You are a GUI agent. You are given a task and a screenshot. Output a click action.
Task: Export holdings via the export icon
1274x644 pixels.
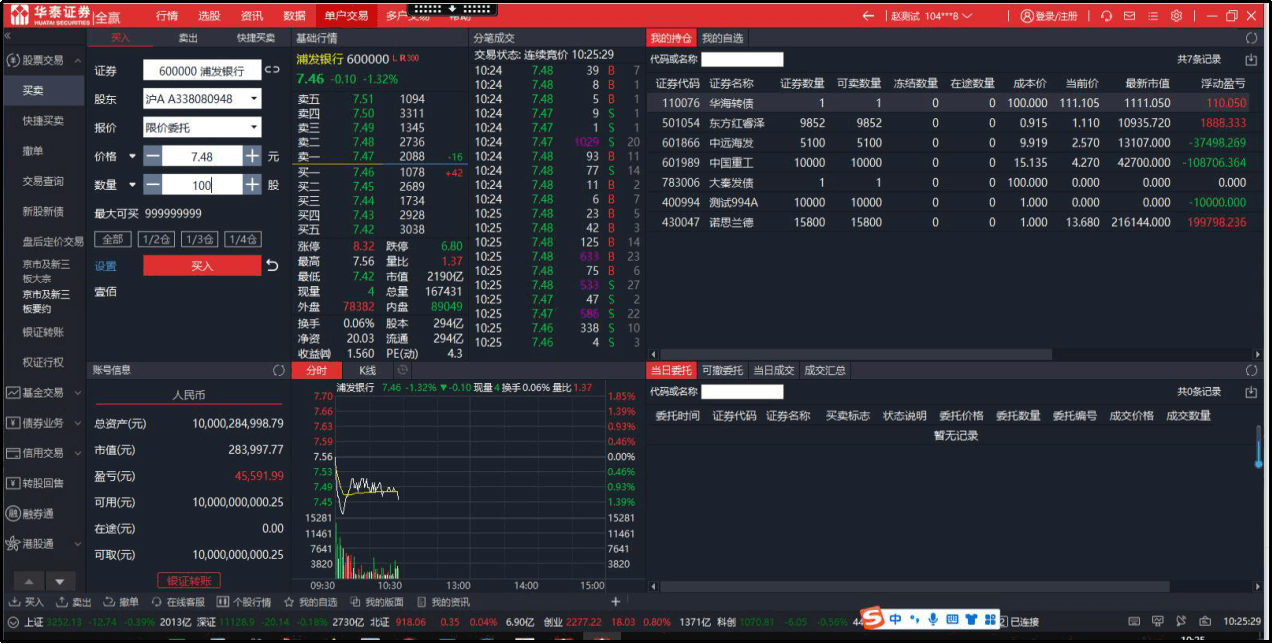point(1250,60)
